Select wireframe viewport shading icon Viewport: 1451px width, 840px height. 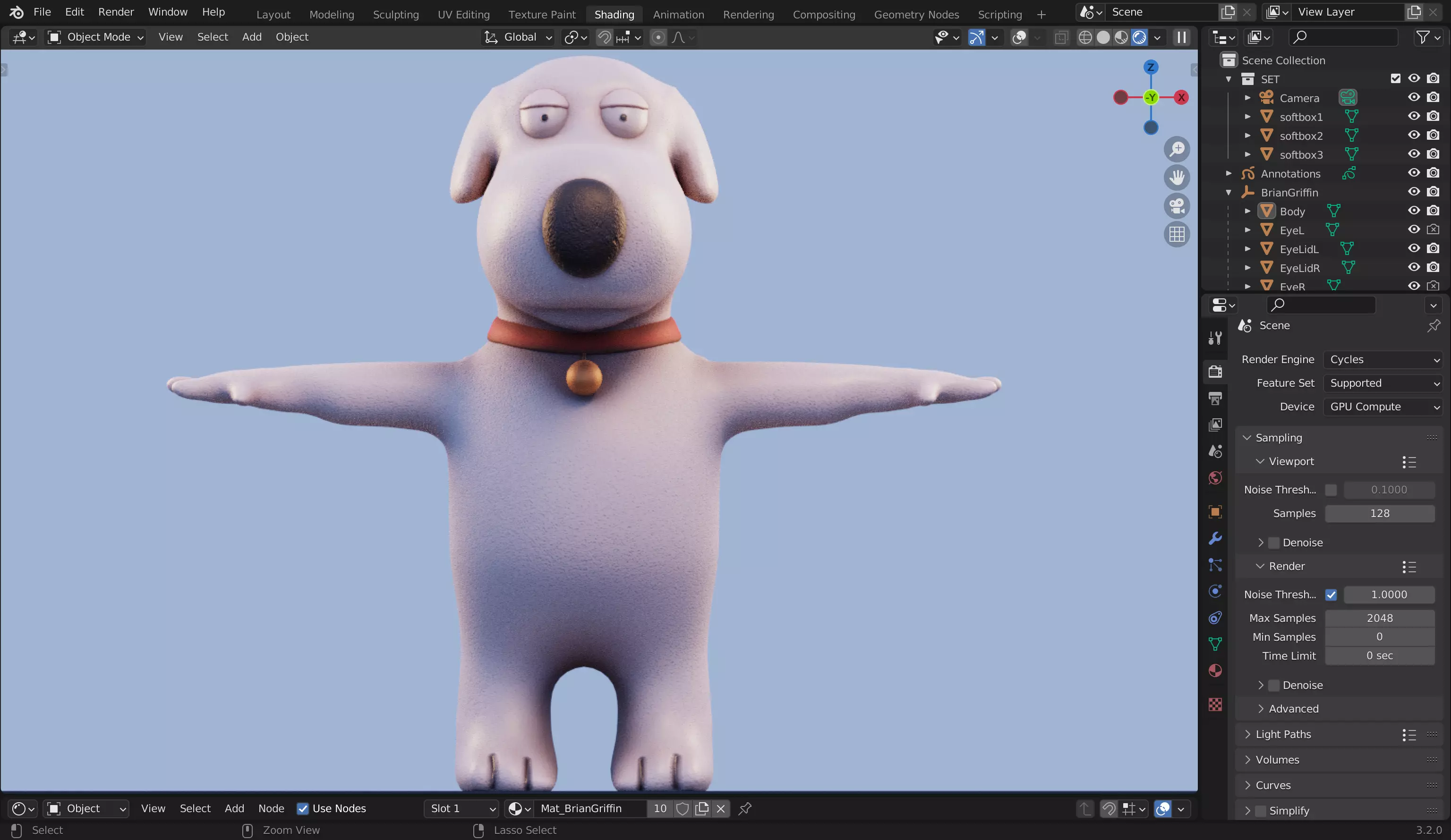pyautogui.click(x=1085, y=37)
